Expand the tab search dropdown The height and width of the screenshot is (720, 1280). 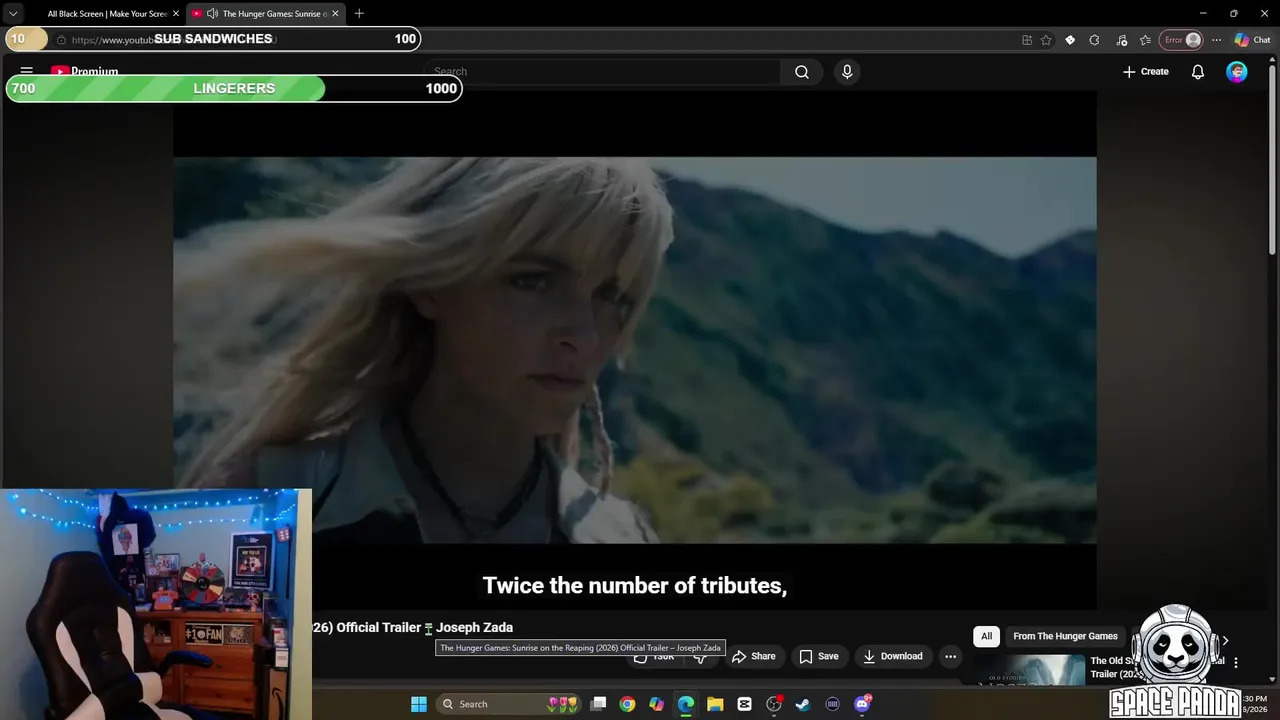(12, 14)
